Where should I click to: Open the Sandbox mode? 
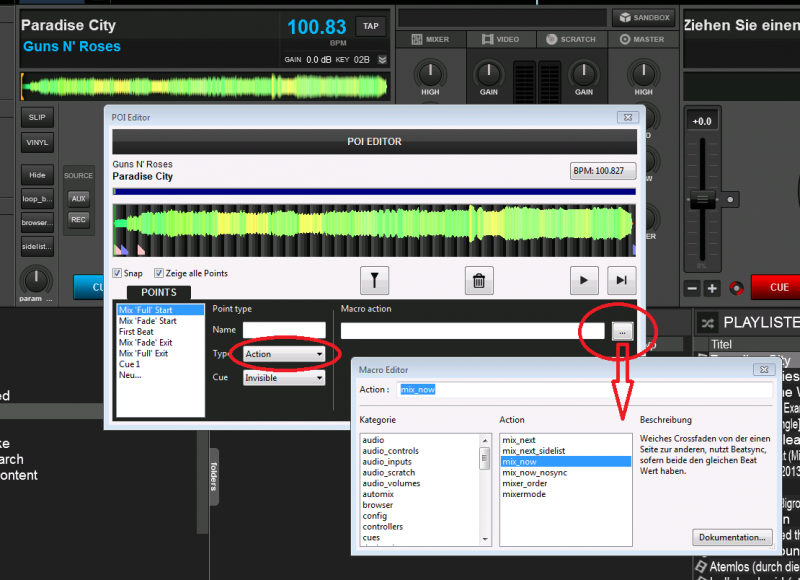point(644,18)
